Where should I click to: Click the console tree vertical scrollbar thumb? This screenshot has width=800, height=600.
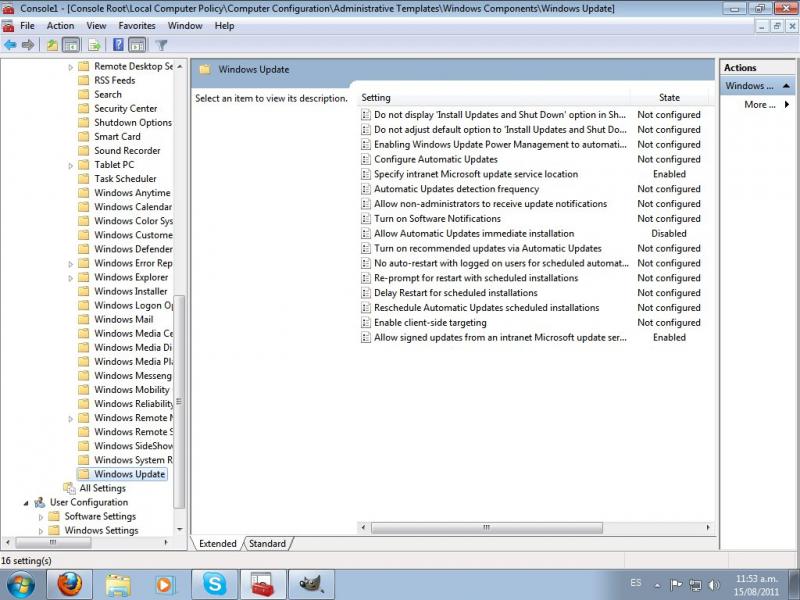coord(179,402)
